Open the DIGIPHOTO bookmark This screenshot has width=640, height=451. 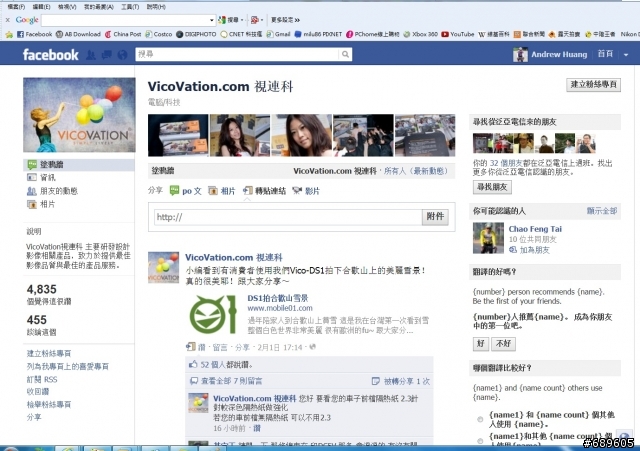click(196, 34)
